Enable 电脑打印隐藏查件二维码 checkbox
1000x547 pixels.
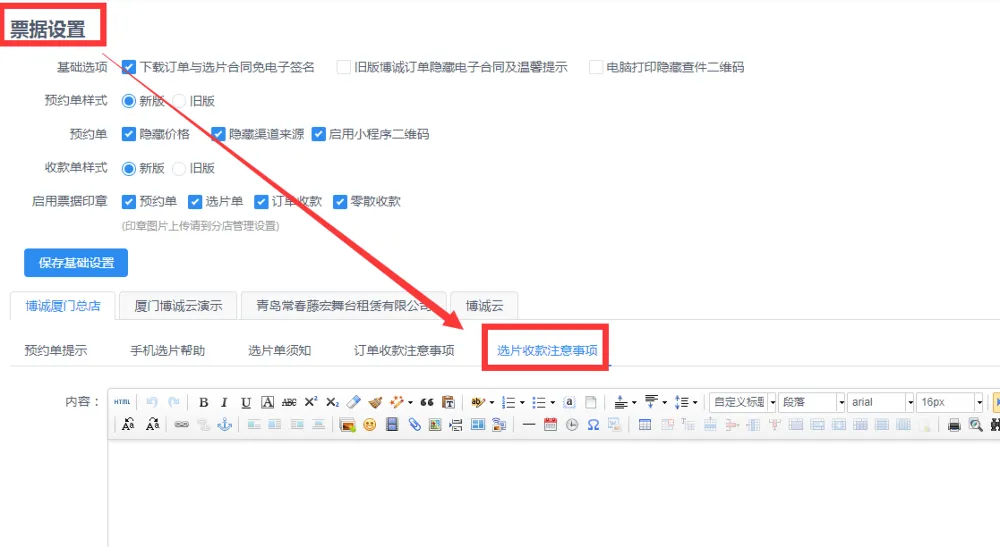596,67
